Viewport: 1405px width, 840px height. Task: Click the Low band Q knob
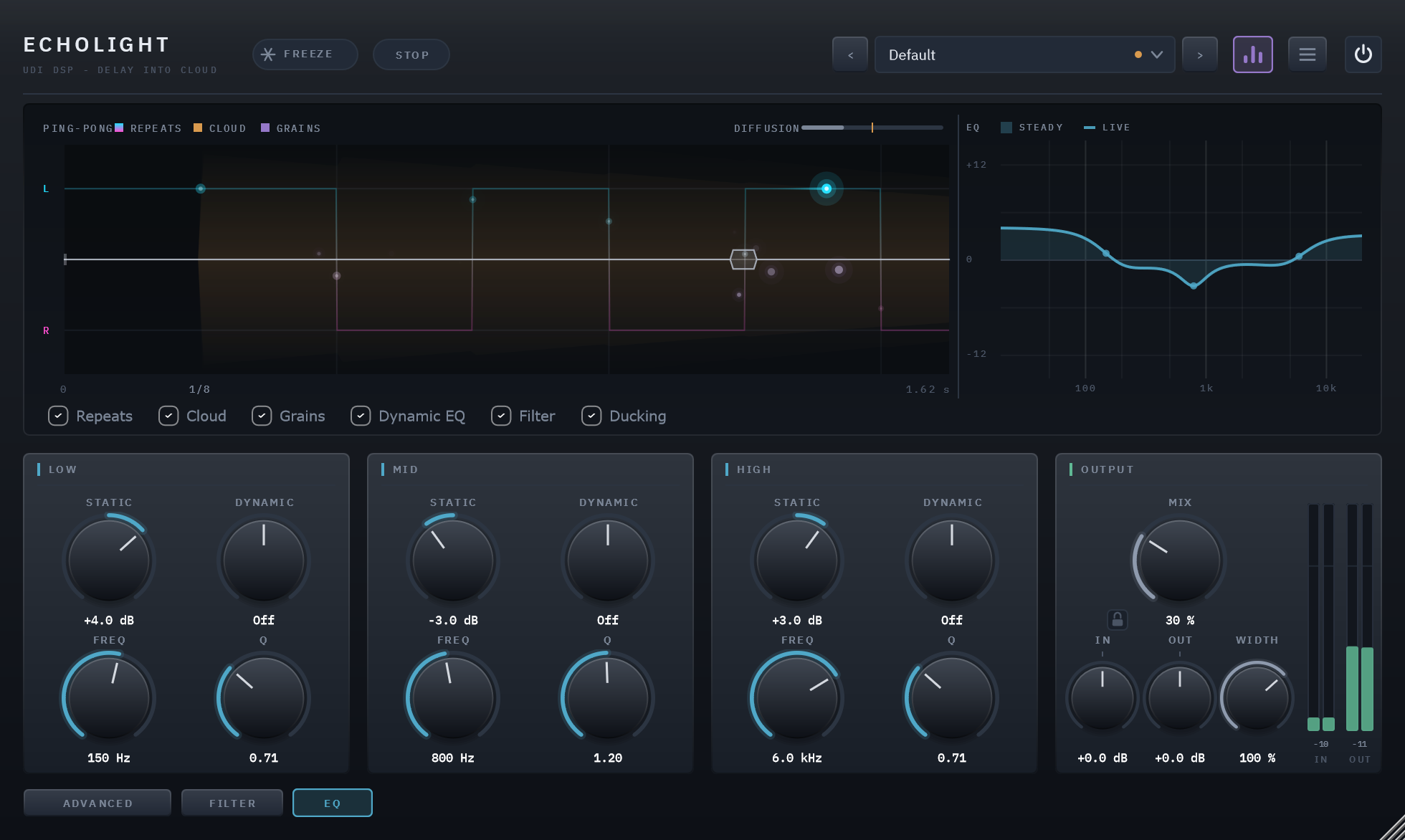coord(264,697)
